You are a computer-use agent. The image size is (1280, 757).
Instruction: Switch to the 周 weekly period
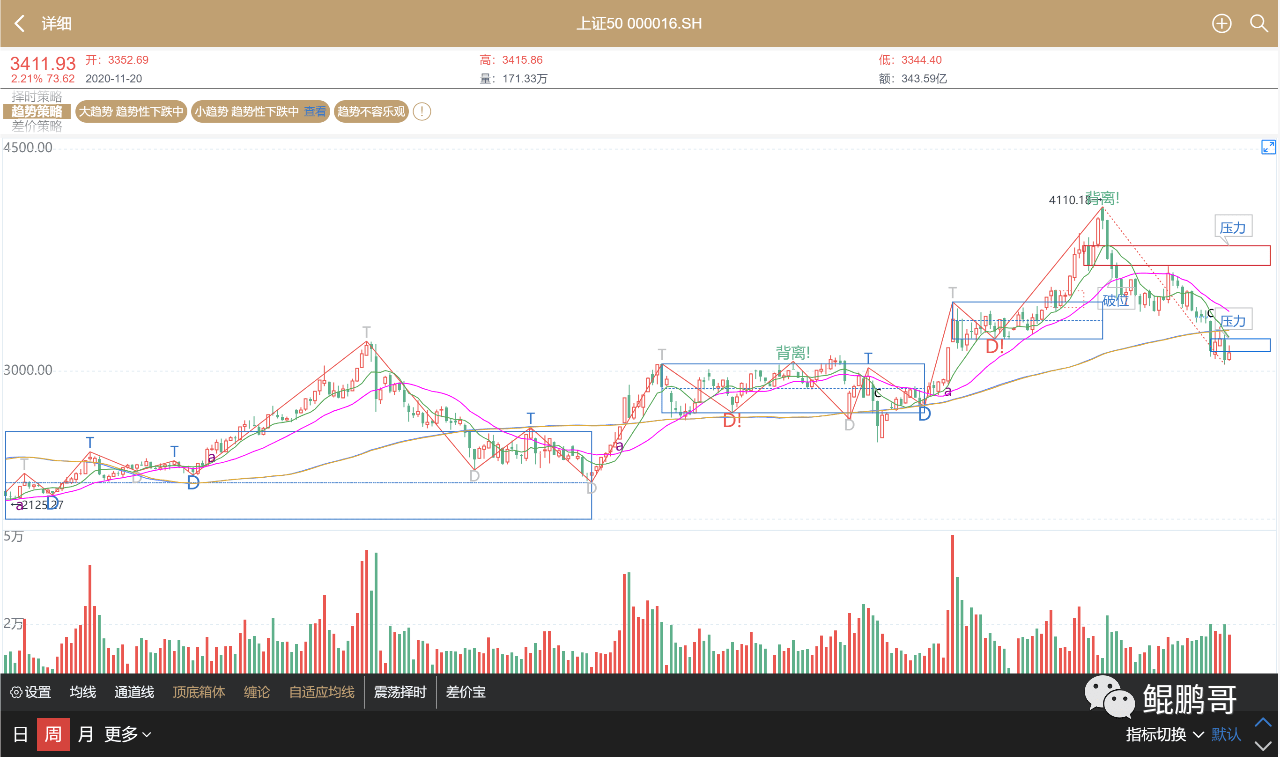tap(53, 734)
